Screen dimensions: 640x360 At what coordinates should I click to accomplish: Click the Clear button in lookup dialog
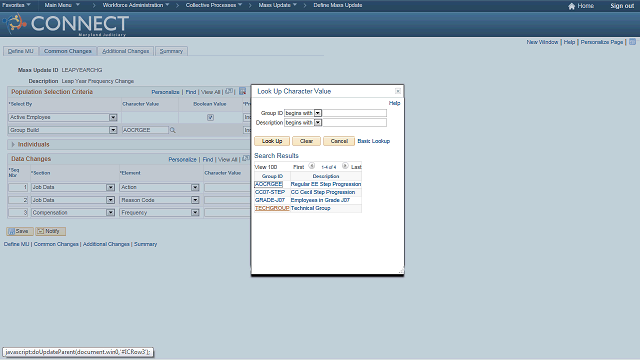(x=306, y=141)
